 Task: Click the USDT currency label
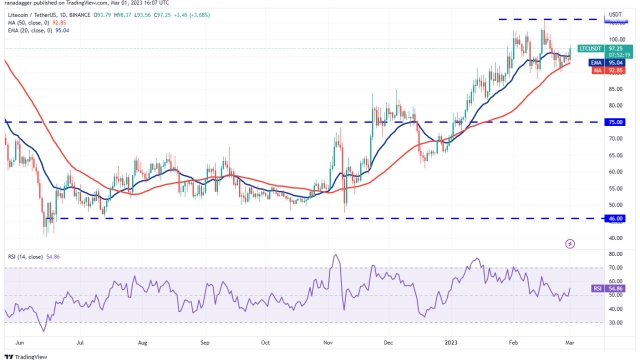(x=615, y=15)
